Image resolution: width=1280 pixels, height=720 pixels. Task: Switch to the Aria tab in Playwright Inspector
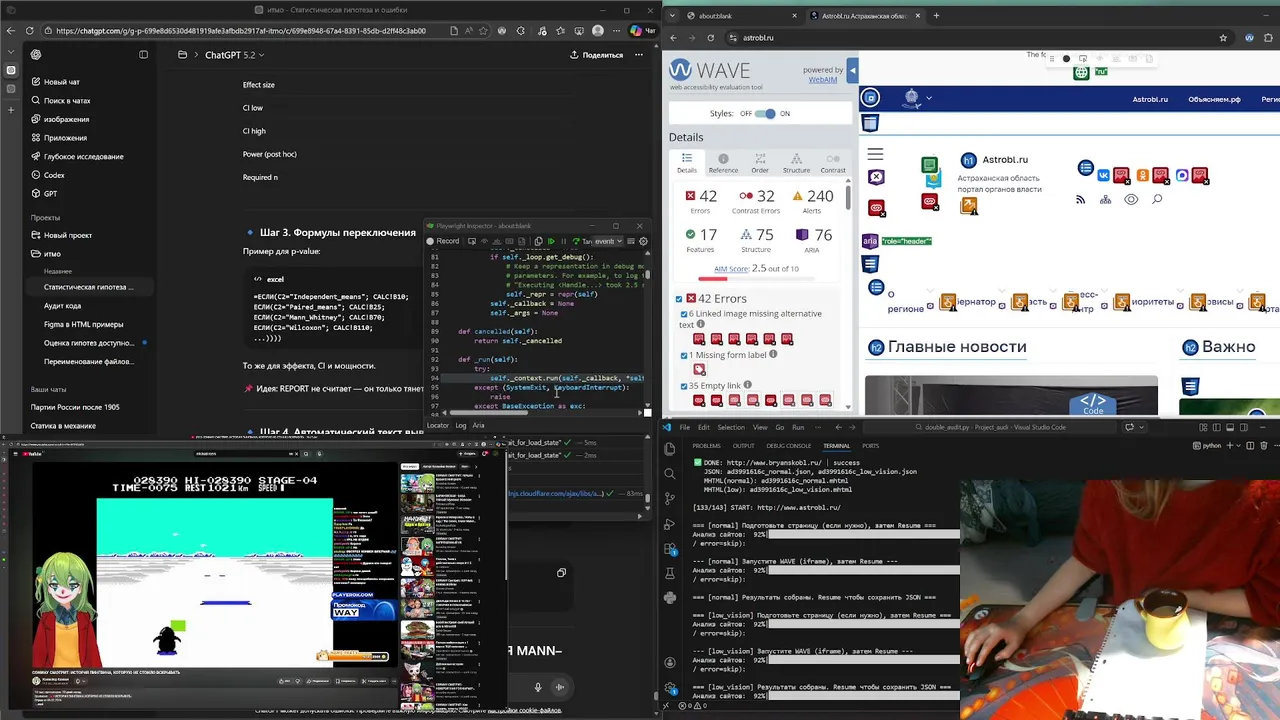point(478,425)
